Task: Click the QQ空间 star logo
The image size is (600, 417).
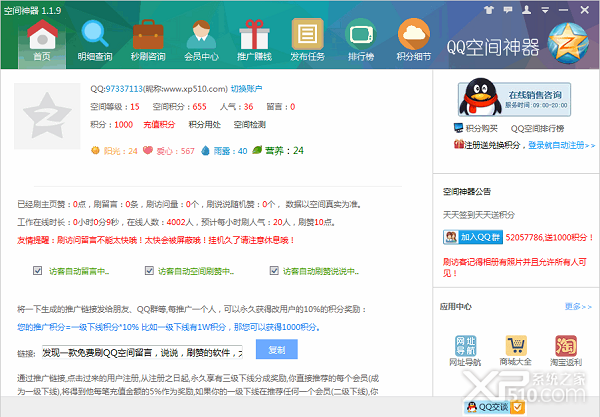Action: point(567,43)
